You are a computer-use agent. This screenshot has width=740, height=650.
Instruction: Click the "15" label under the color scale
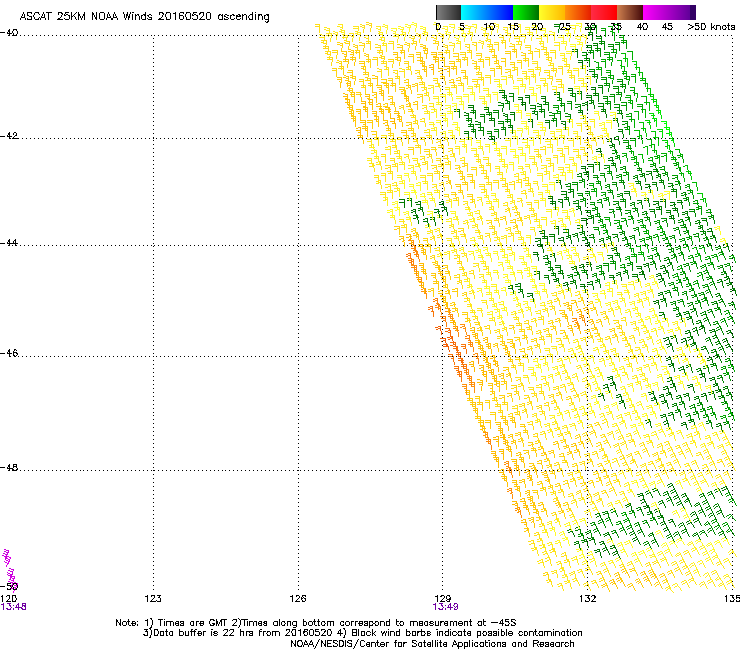pyautogui.click(x=513, y=27)
